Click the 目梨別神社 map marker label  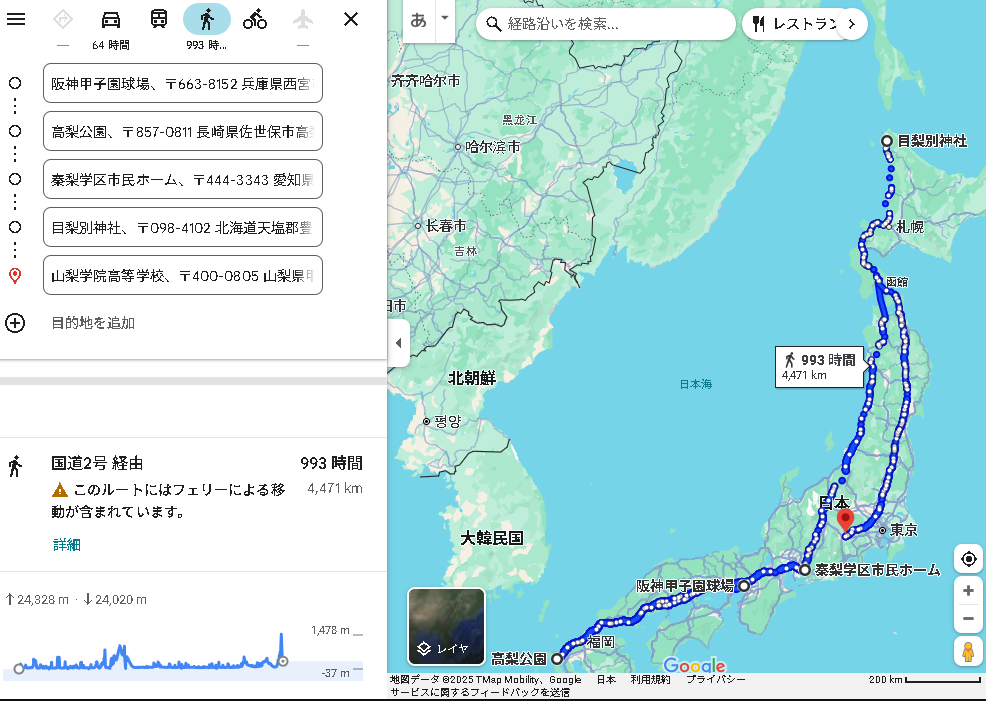click(932, 141)
